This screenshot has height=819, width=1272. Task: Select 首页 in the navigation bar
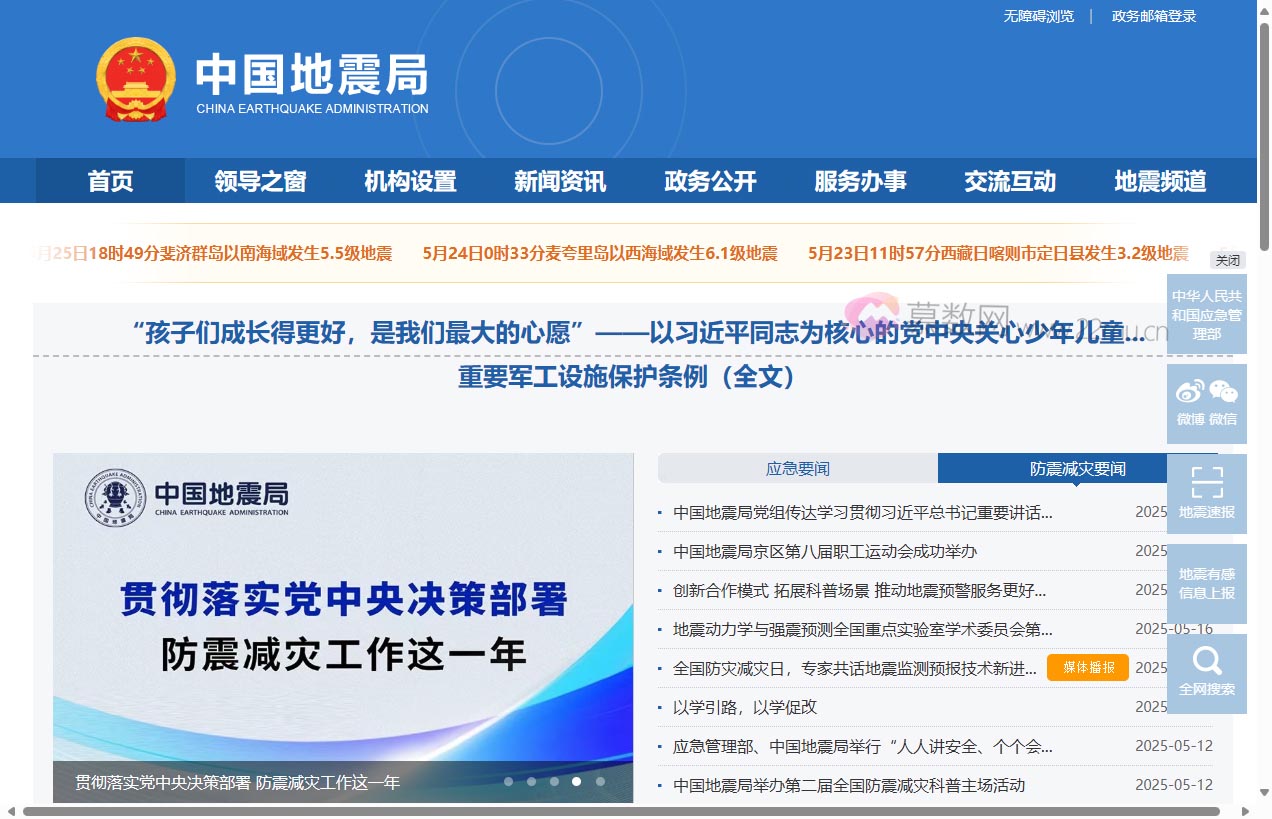point(109,181)
